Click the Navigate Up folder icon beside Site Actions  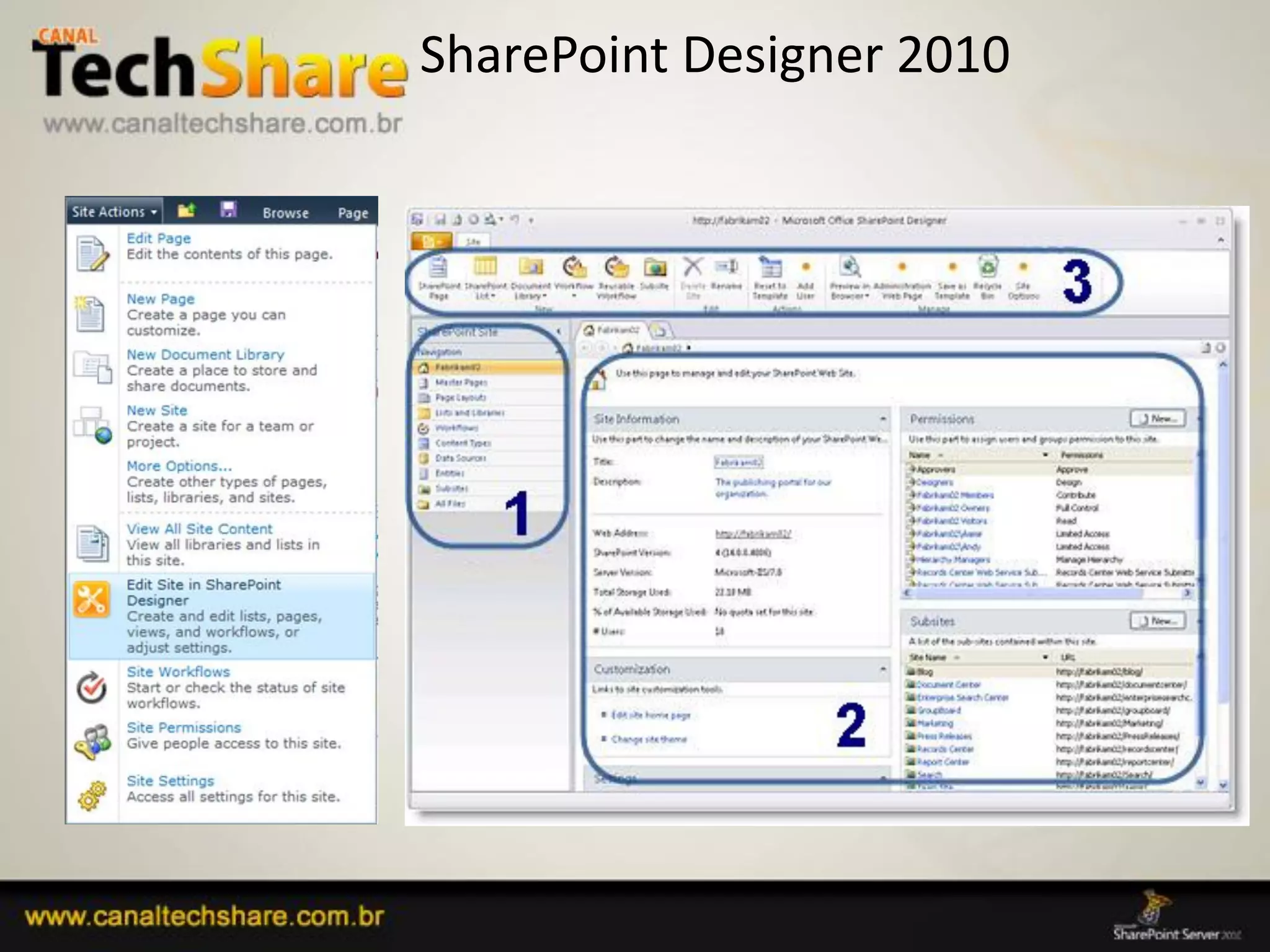(186, 211)
